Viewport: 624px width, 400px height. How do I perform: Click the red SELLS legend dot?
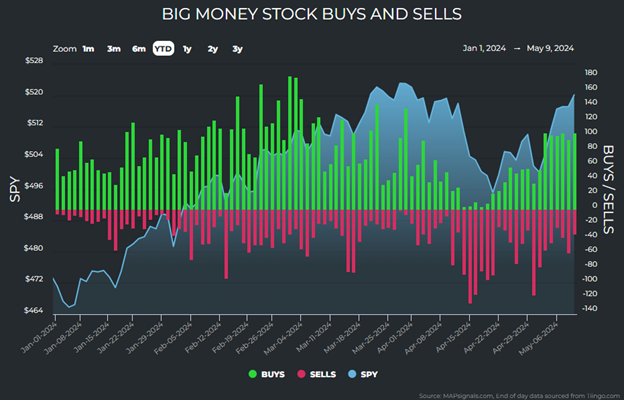[x=302, y=374]
